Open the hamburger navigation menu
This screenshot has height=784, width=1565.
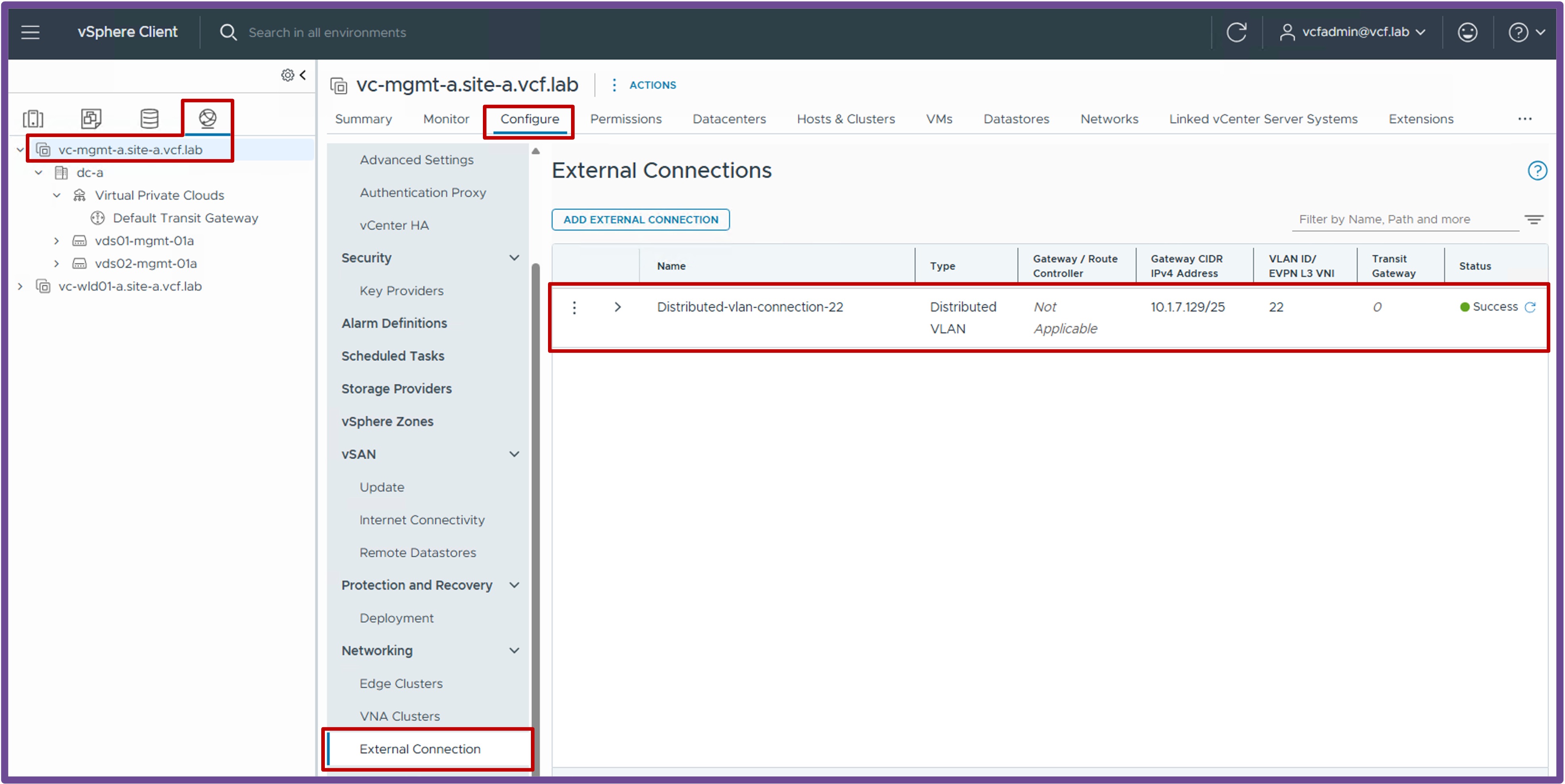click(x=30, y=32)
